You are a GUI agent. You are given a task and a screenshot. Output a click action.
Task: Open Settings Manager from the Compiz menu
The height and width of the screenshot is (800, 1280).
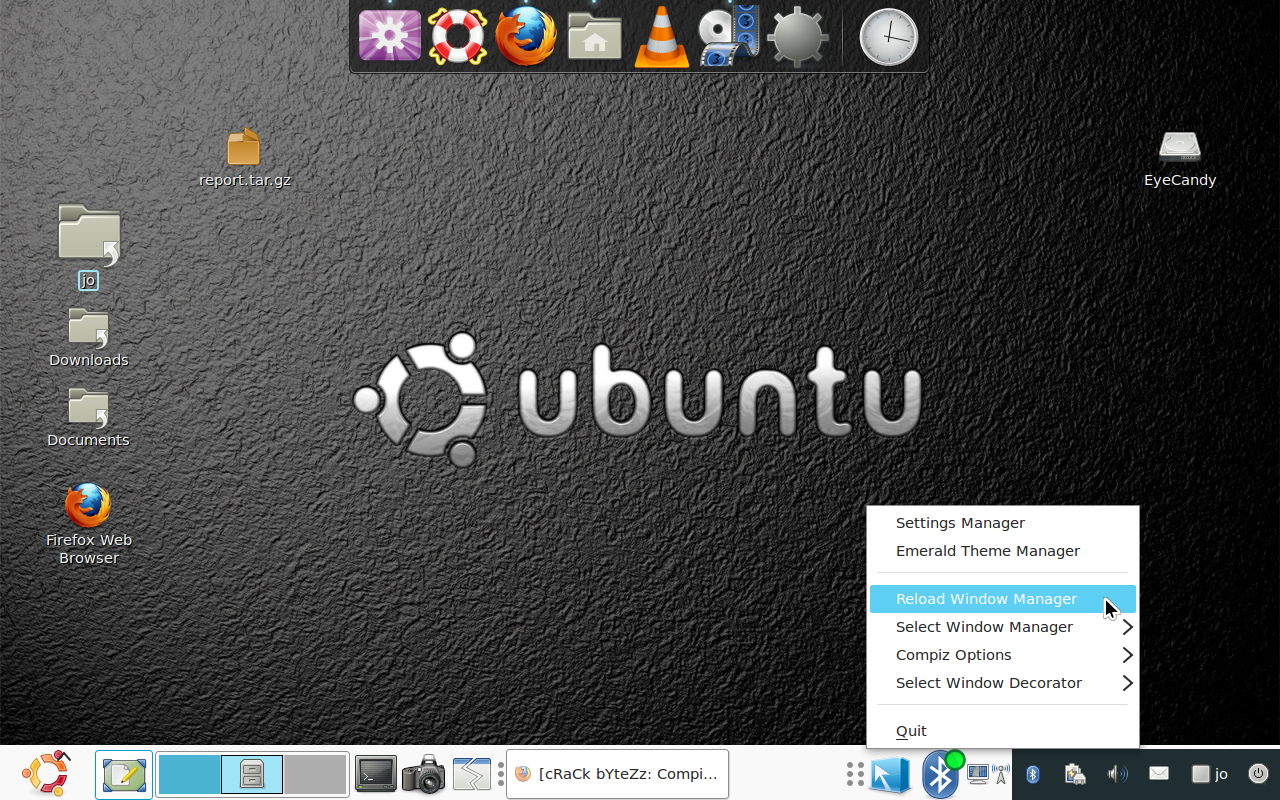coord(960,523)
